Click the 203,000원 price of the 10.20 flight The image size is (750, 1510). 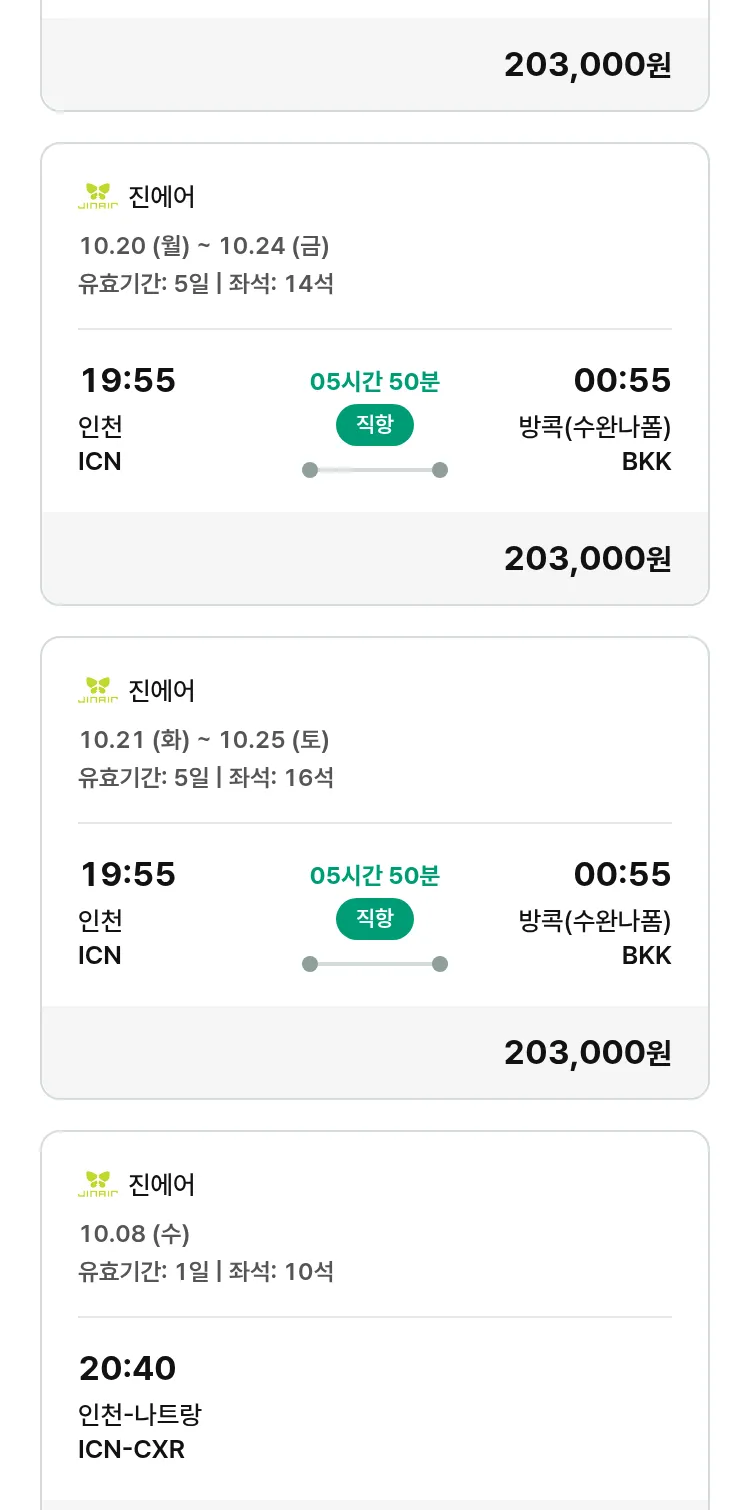pyautogui.click(x=587, y=559)
